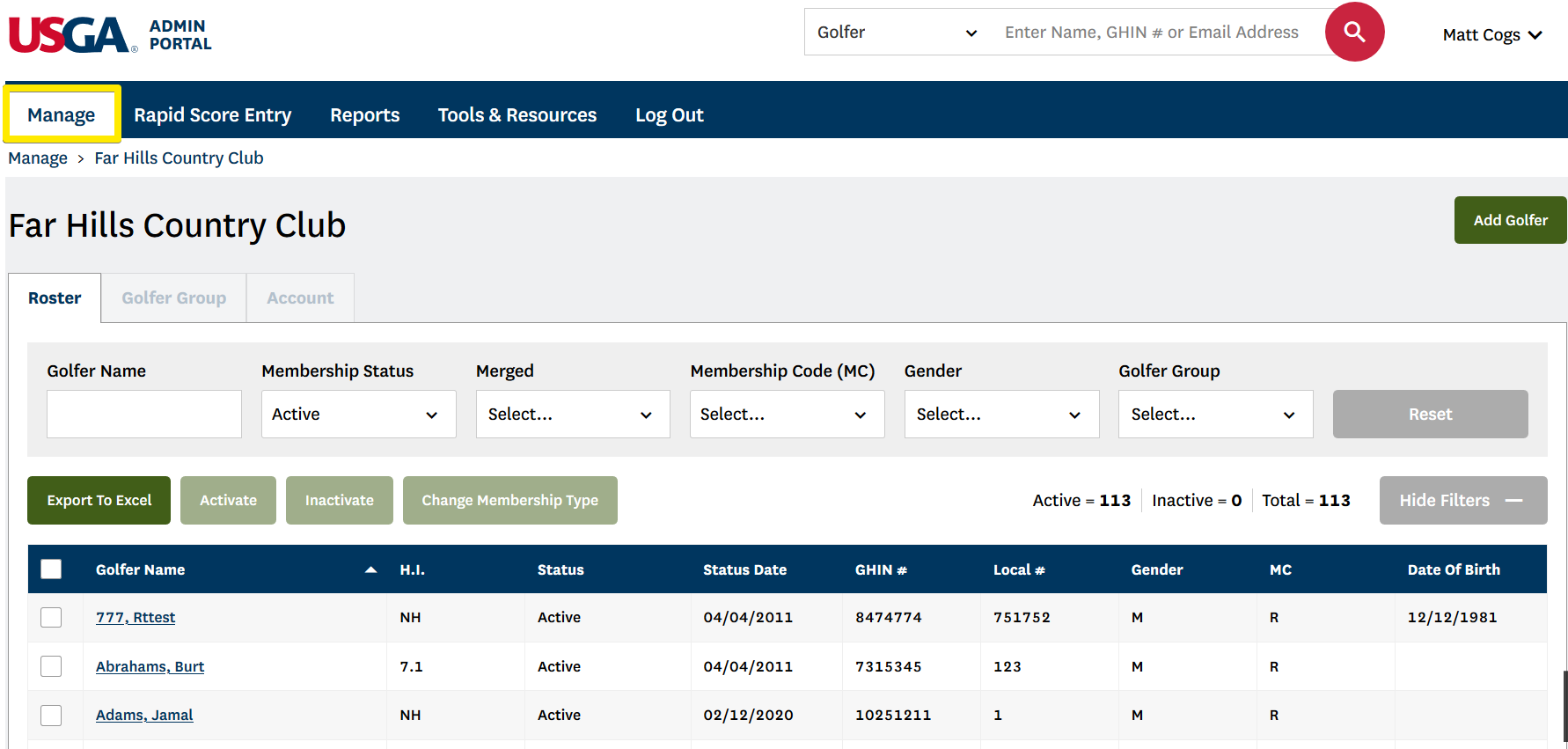The height and width of the screenshot is (749, 1568).
Task: Go to Tools & Resources menu
Action: coord(517,115)
